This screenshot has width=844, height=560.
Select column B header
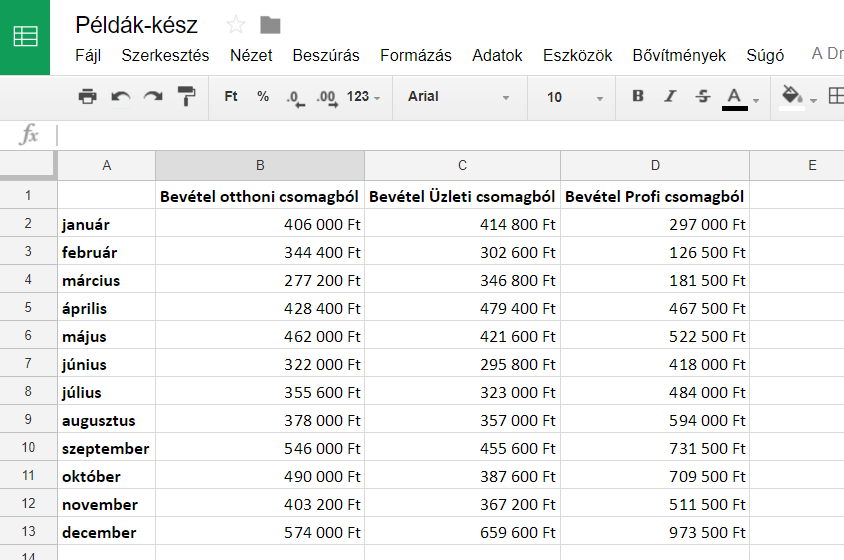pyautogui.click(x=260, y=166)
